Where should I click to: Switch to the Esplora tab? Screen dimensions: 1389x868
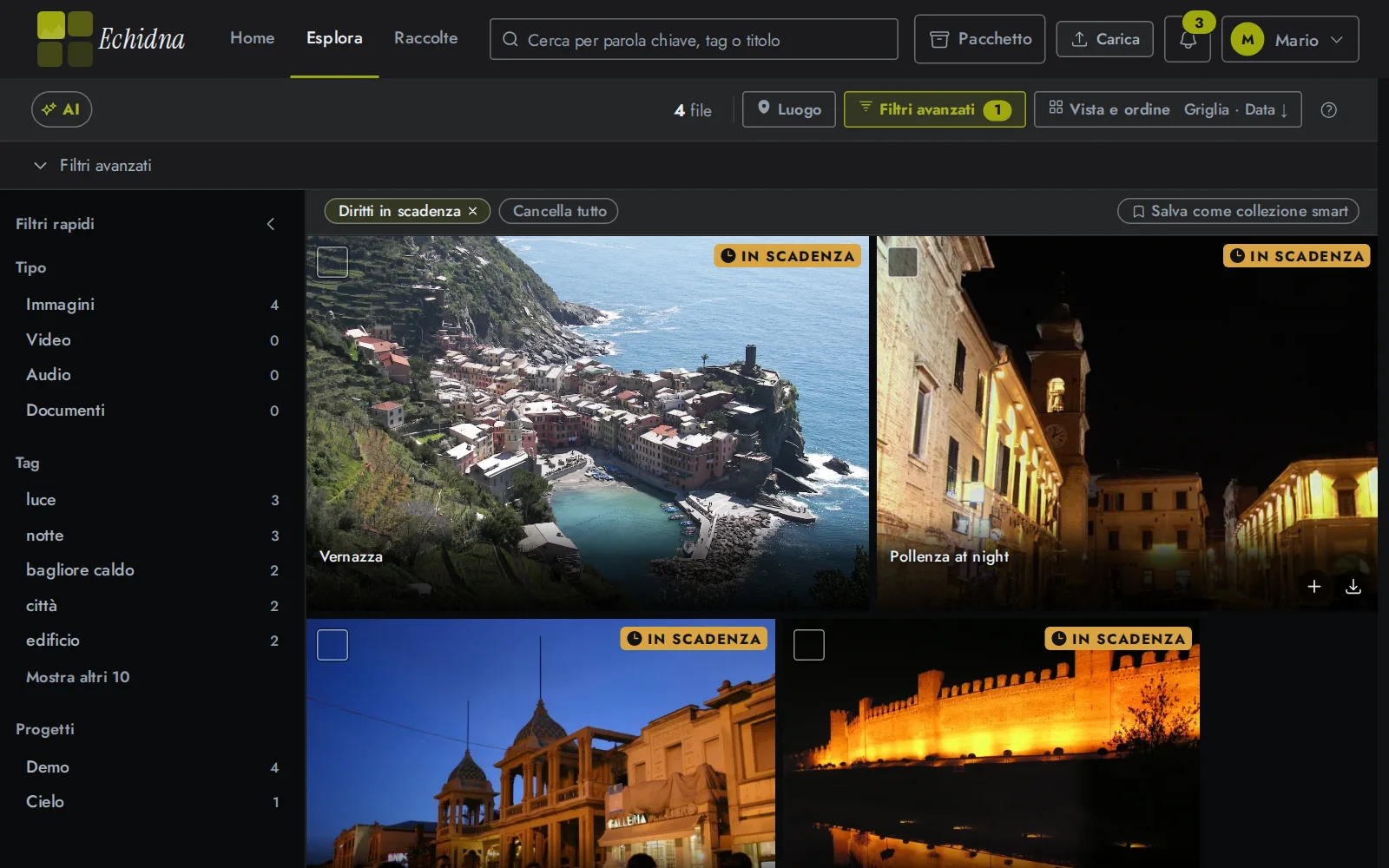click(334, 38)
